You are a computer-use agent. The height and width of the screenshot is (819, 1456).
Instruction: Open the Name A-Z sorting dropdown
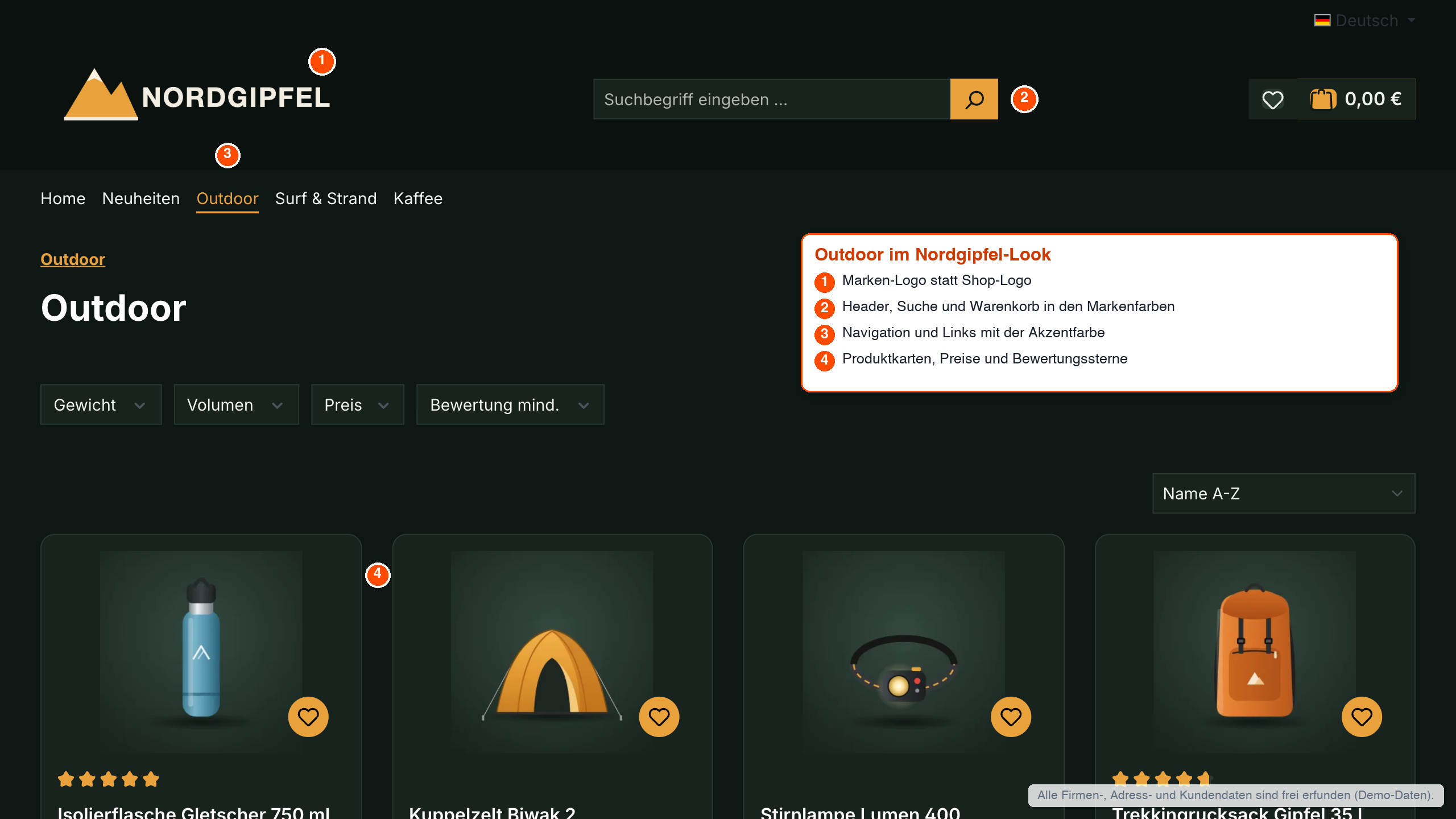click(1284, 493)
